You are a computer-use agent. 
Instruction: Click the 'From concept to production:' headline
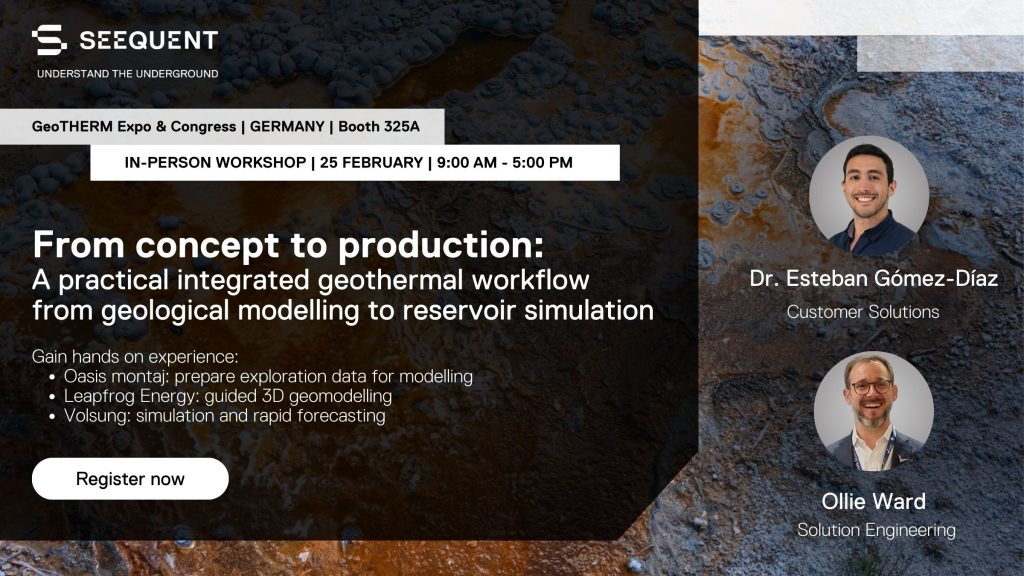click(288, 245)
